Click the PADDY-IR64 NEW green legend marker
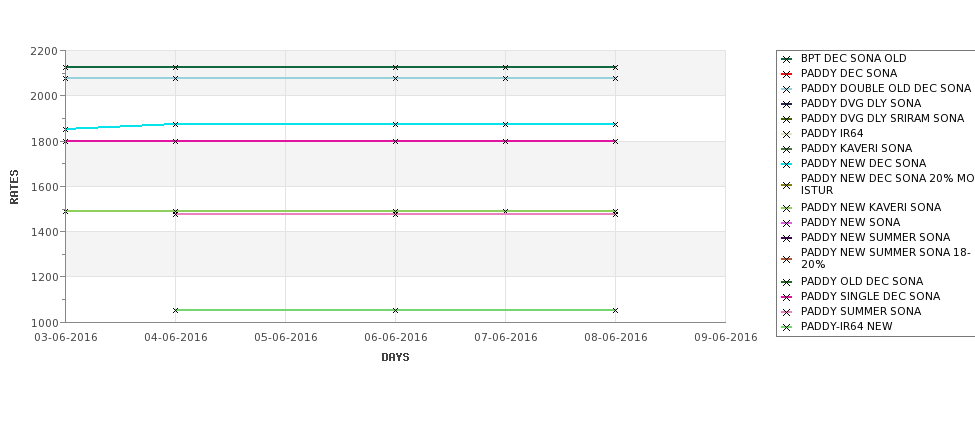The image size is (975, 429). point(787,328)
